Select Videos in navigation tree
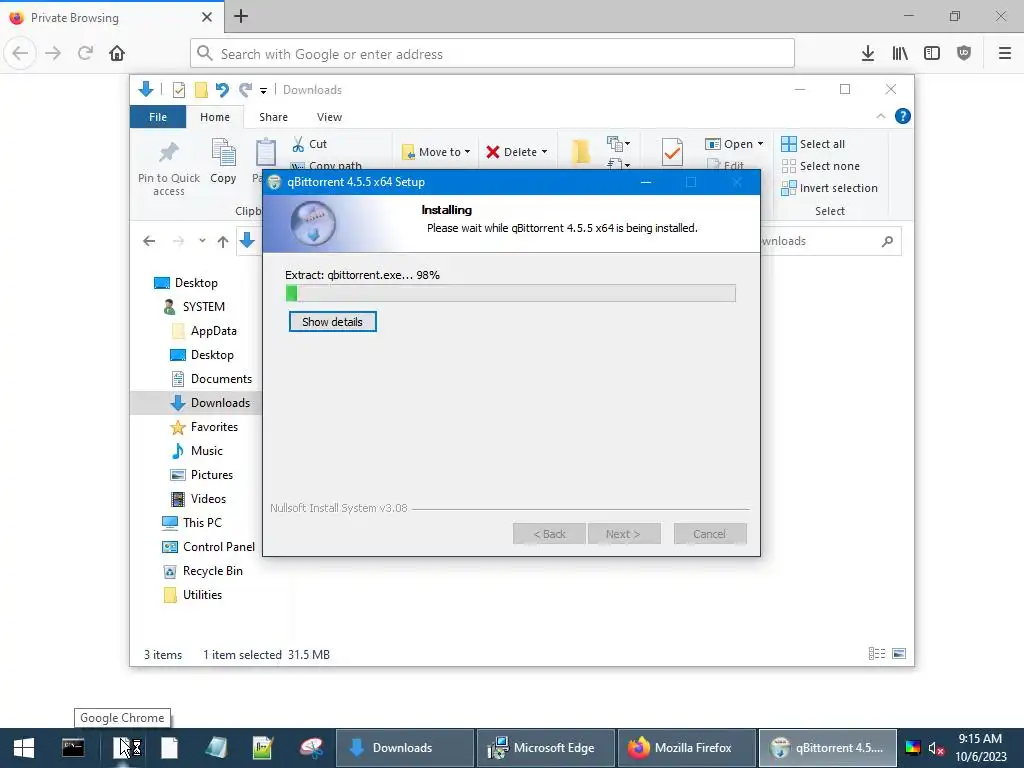 click(198, 499)
